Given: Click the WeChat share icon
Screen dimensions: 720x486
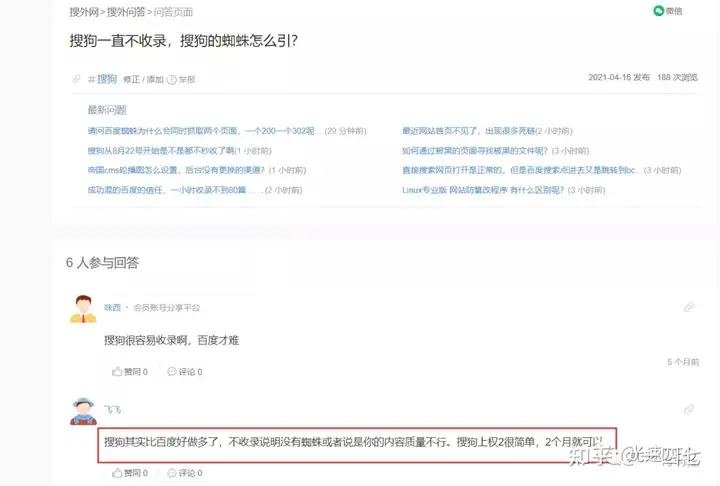Looking at the screenshot, I should [x=659, y=11].
